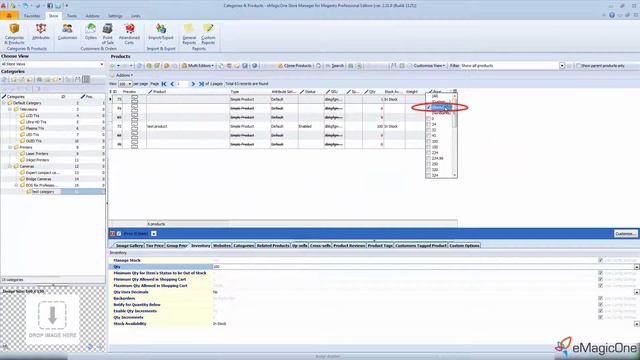Click the Customize... button
The height and width of the screenshot is (360, 640).
click(x=625, y=234)
